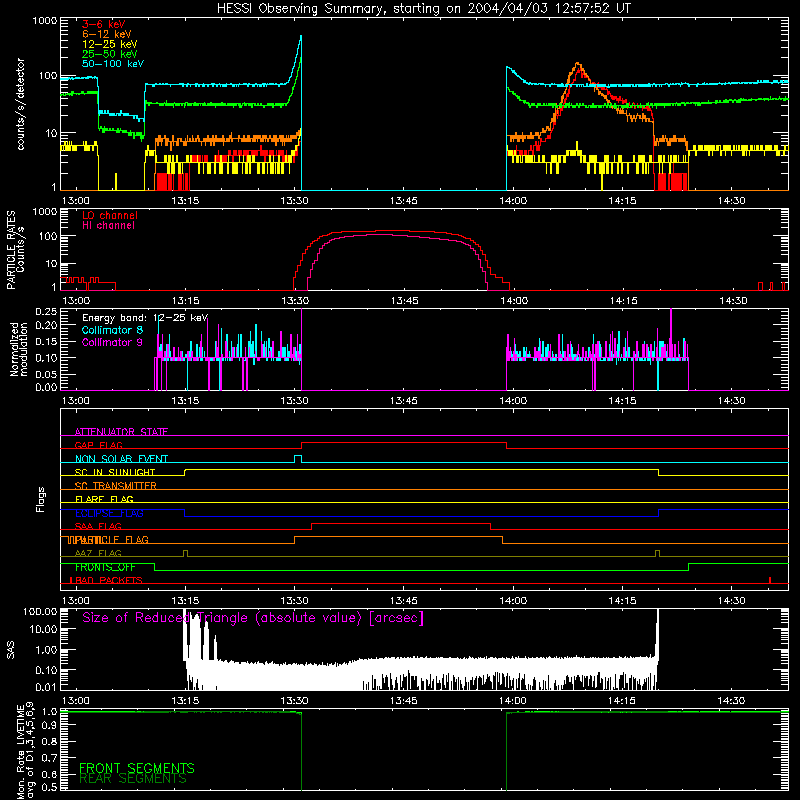
Task: Select the "Collimator 9" legend label
Action: tap(112, 342)
